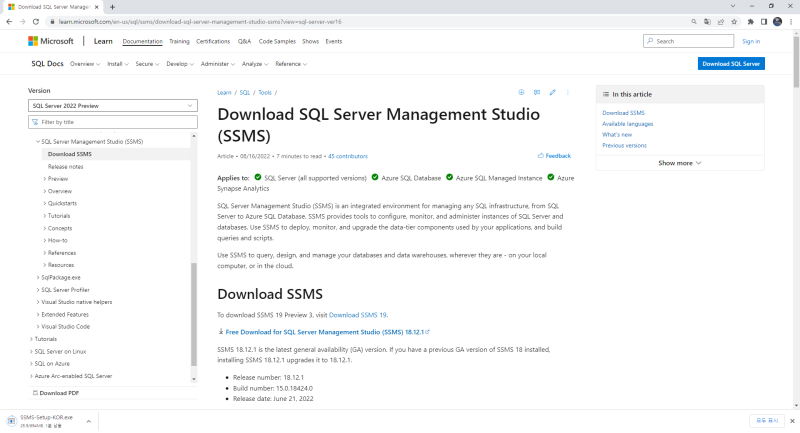Viewport: 800px width, 433px height.
Task: Open the Administer dropdown menu
Action: [x=218, y=64]
